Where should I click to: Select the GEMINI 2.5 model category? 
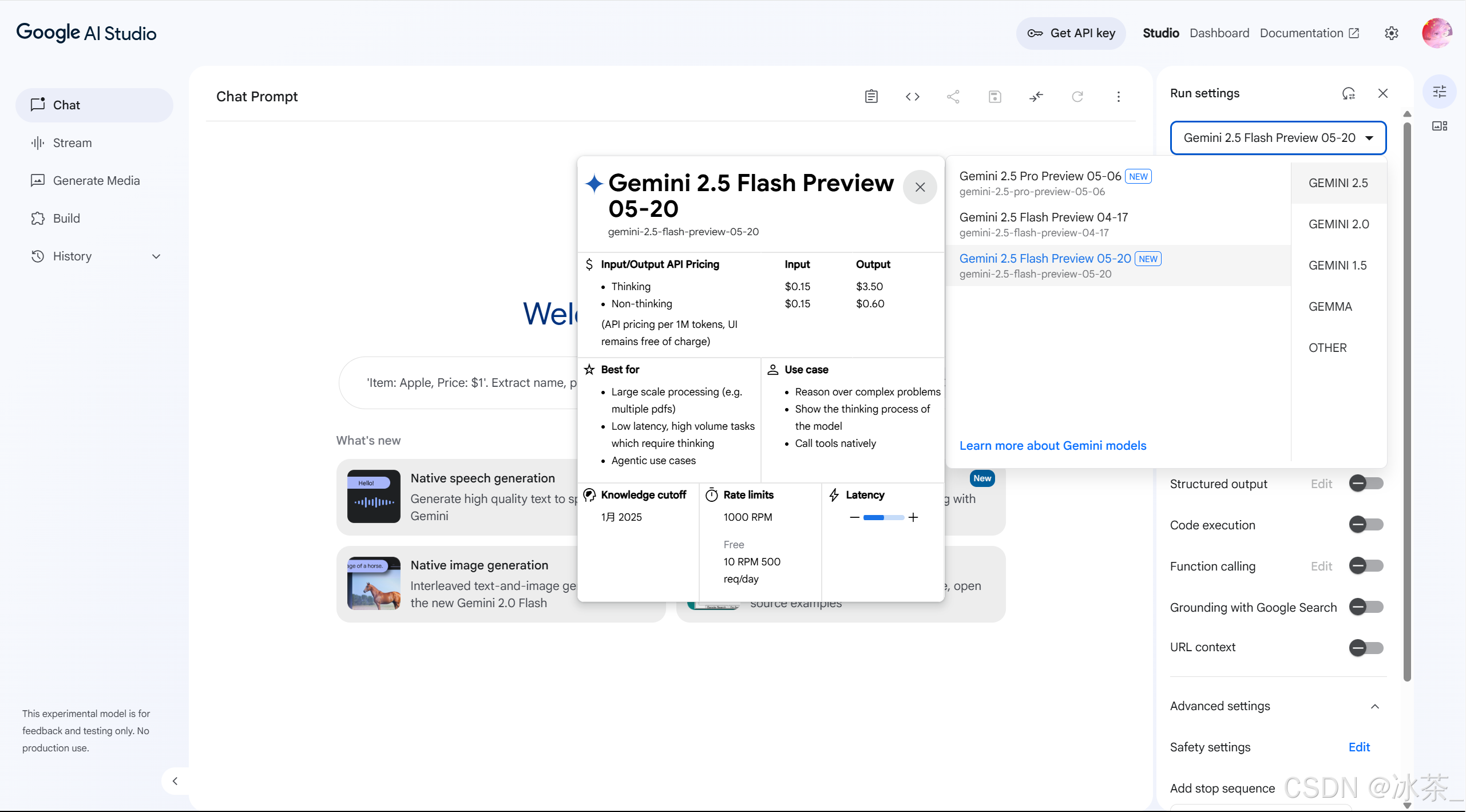[1338, 183]
